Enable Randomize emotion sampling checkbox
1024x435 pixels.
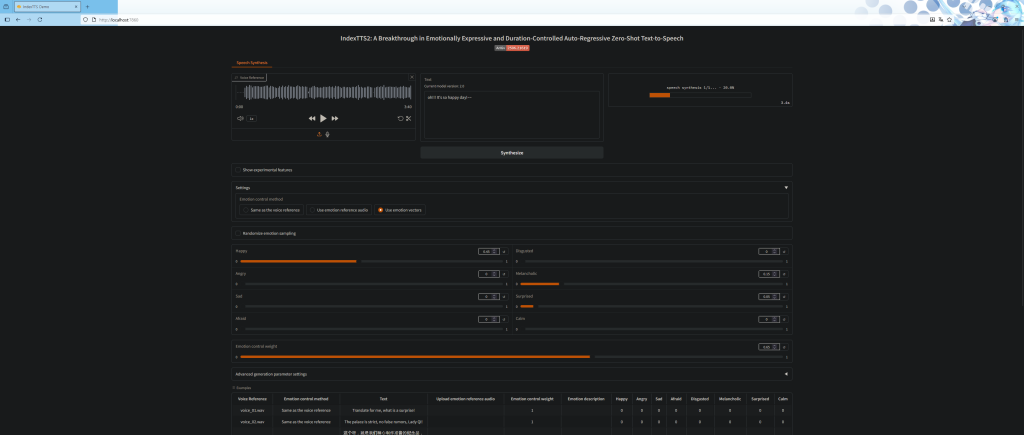pos(237,233)
